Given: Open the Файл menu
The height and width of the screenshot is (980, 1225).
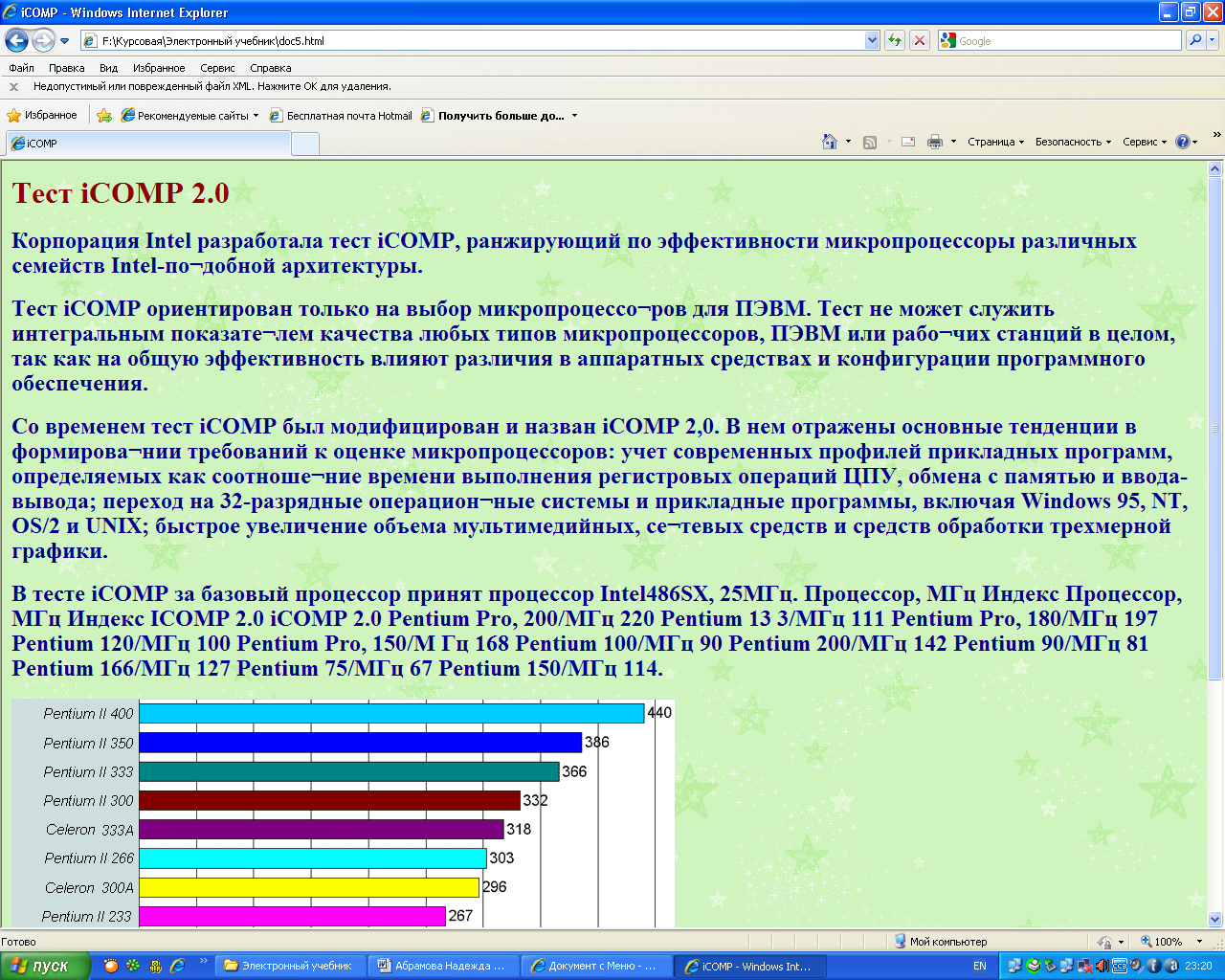Looking at the screenshot, I should coord(21,68).
